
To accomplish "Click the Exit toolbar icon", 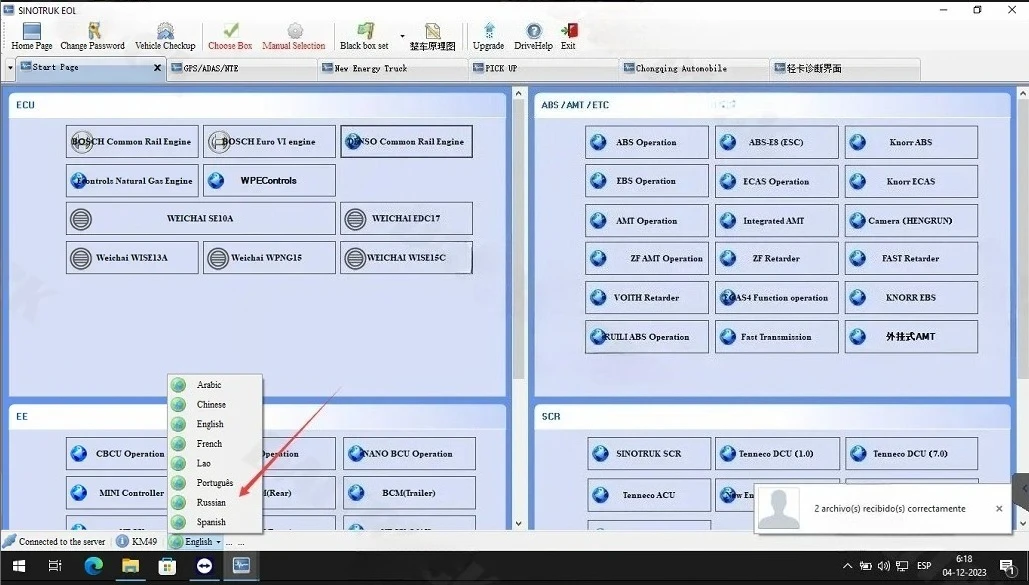I will [x=568, y=35].
